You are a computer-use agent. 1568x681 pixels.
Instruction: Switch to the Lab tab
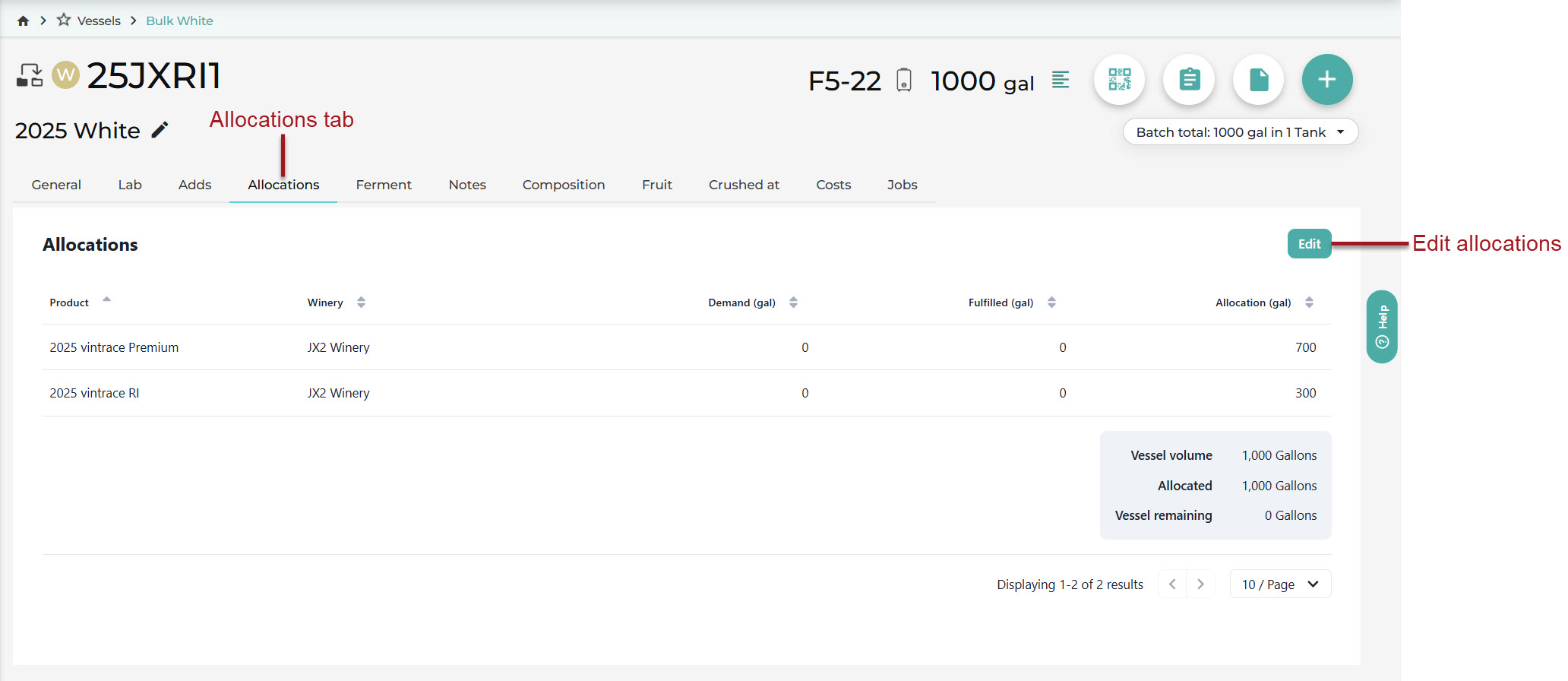tap(130, 185)
